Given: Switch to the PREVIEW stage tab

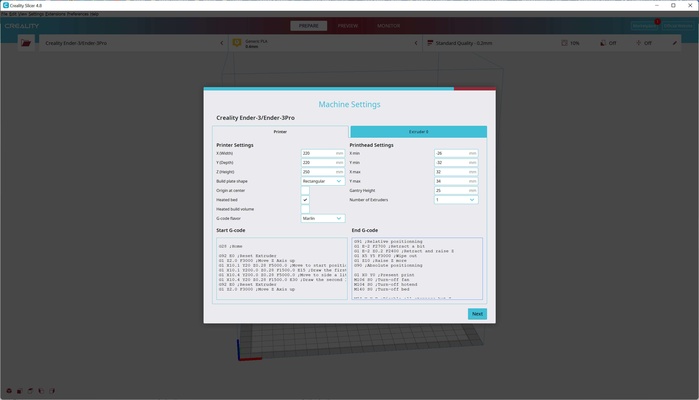Looking at the screenshot, I should click(x=348, y=26).
